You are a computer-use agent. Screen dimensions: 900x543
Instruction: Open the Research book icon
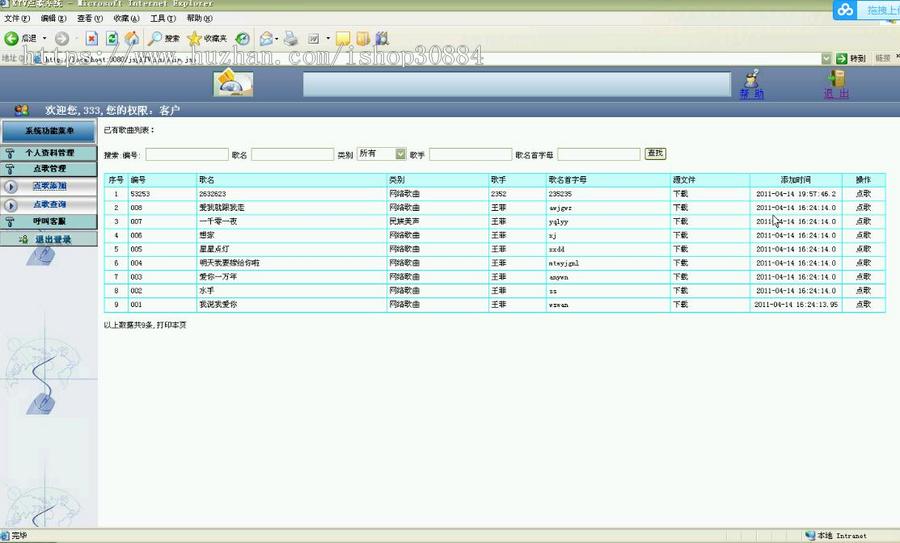[363, 38]
